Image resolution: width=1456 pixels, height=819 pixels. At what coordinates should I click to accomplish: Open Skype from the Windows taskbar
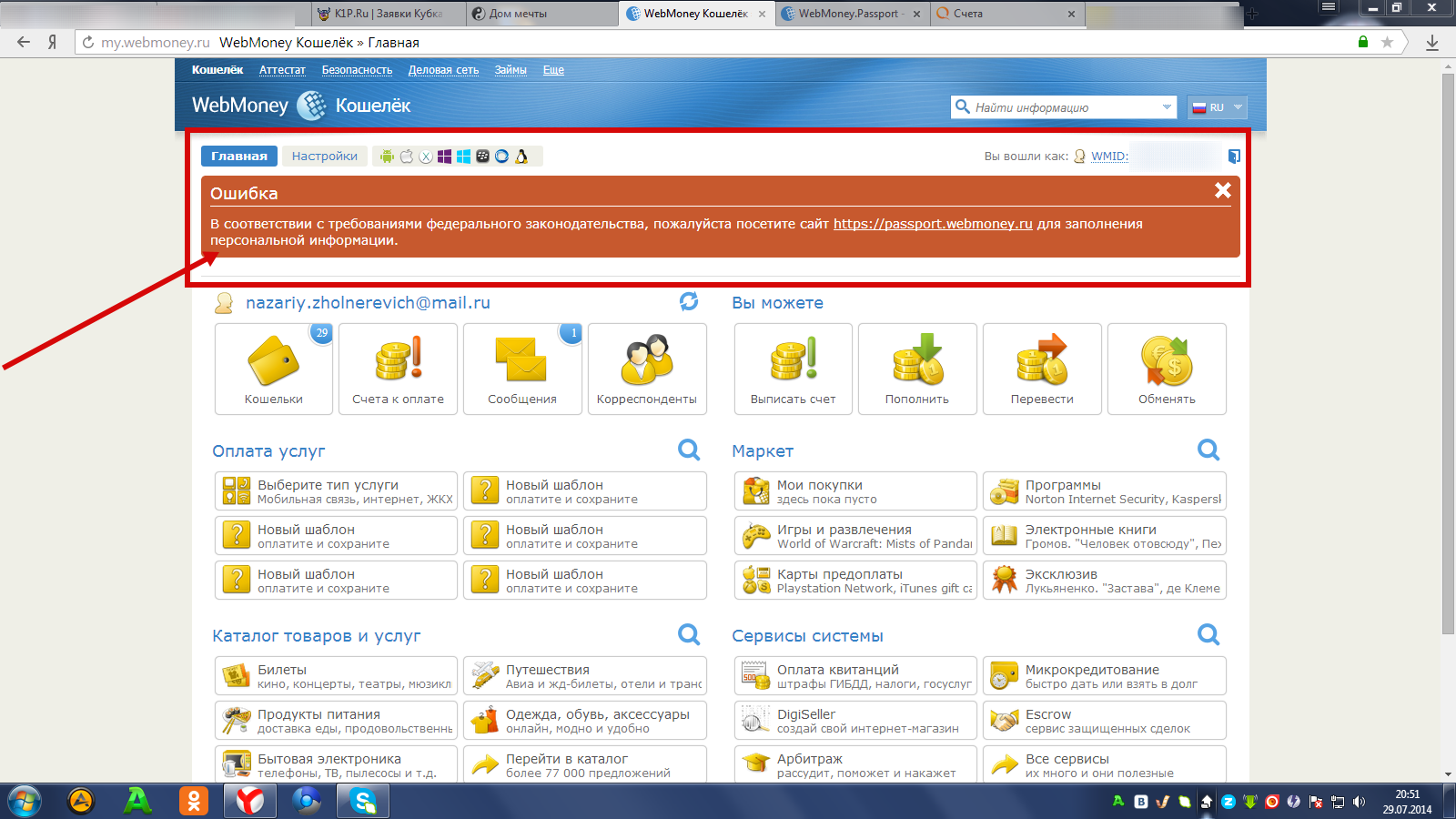coord(363,802)
